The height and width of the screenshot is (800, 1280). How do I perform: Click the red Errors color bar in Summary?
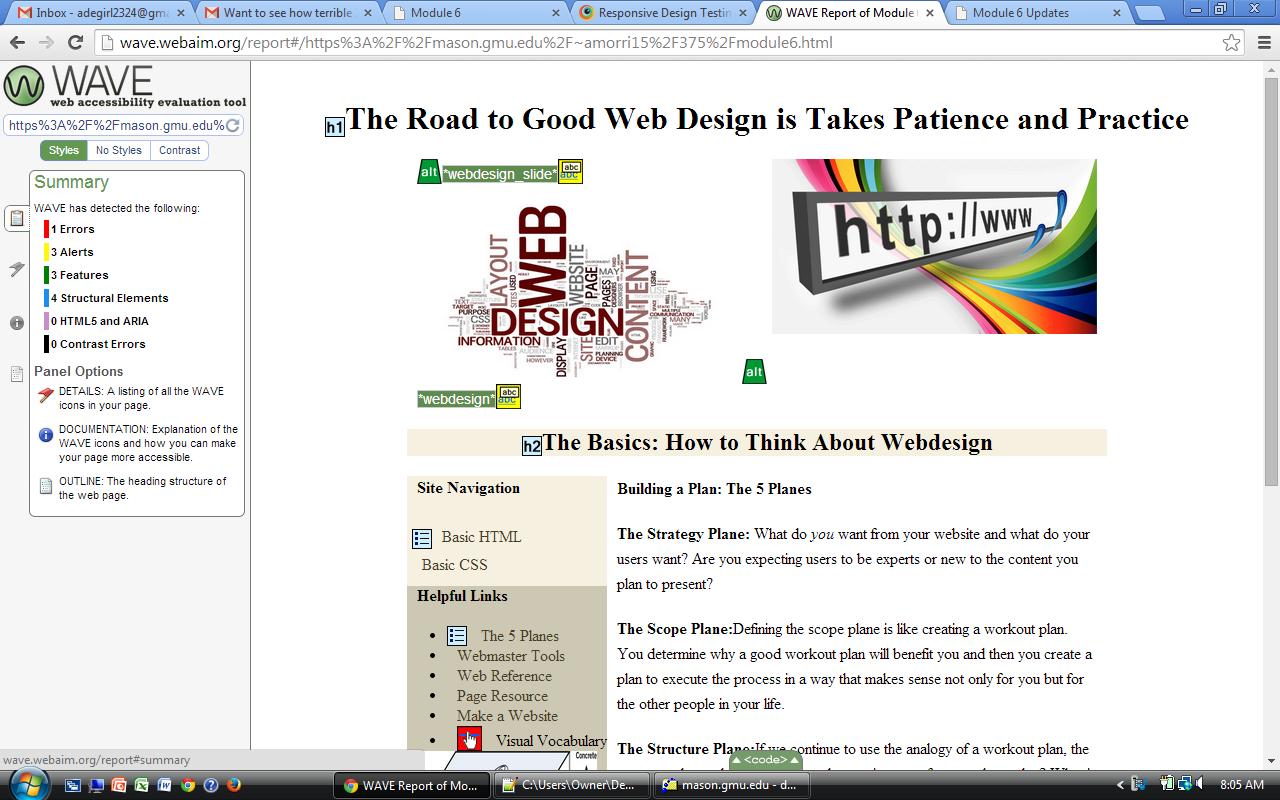[x=46, y=229]
